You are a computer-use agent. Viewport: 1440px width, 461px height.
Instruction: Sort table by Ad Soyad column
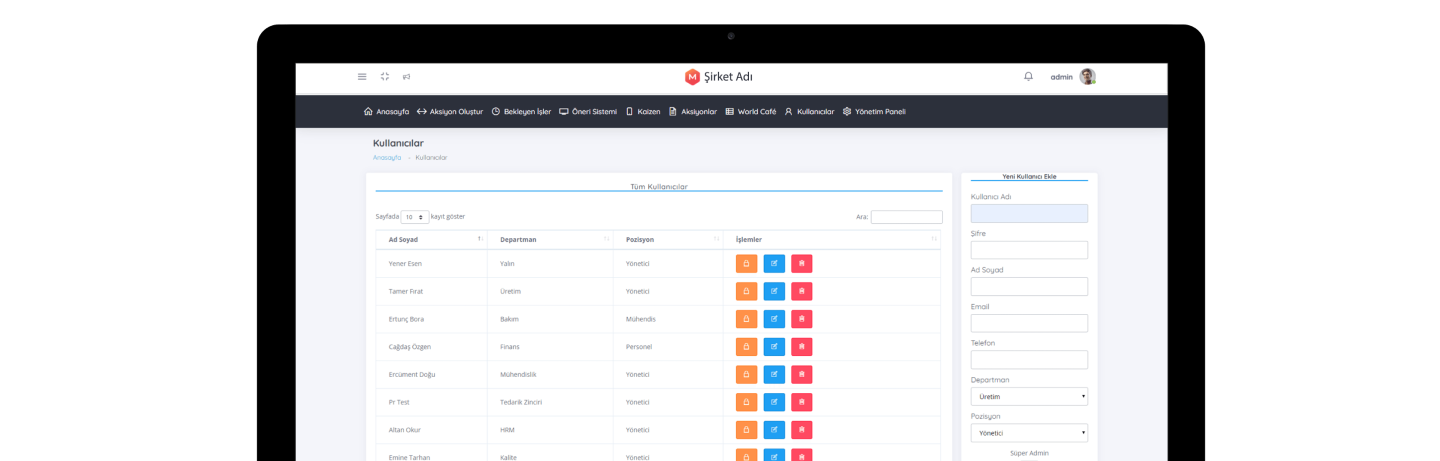[431, 239]
